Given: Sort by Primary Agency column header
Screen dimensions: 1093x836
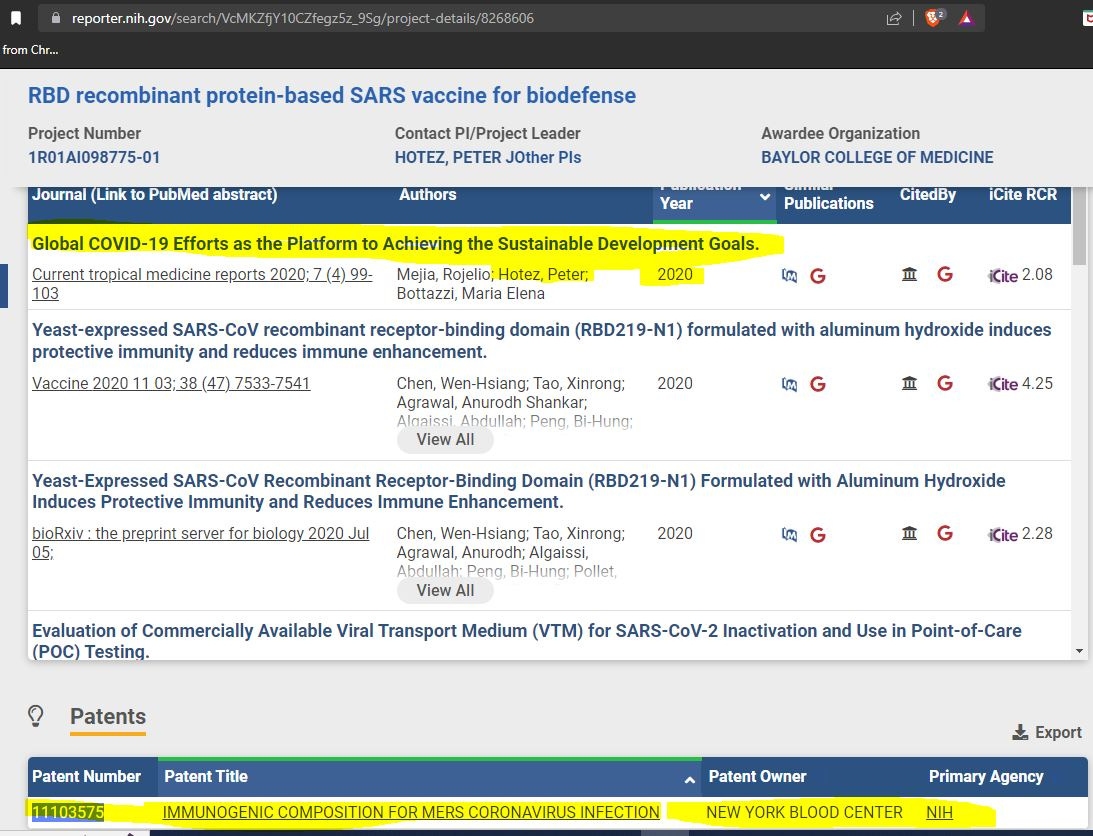Looking at the screenshot, I should pyautogui.click(x=986, y=777).
